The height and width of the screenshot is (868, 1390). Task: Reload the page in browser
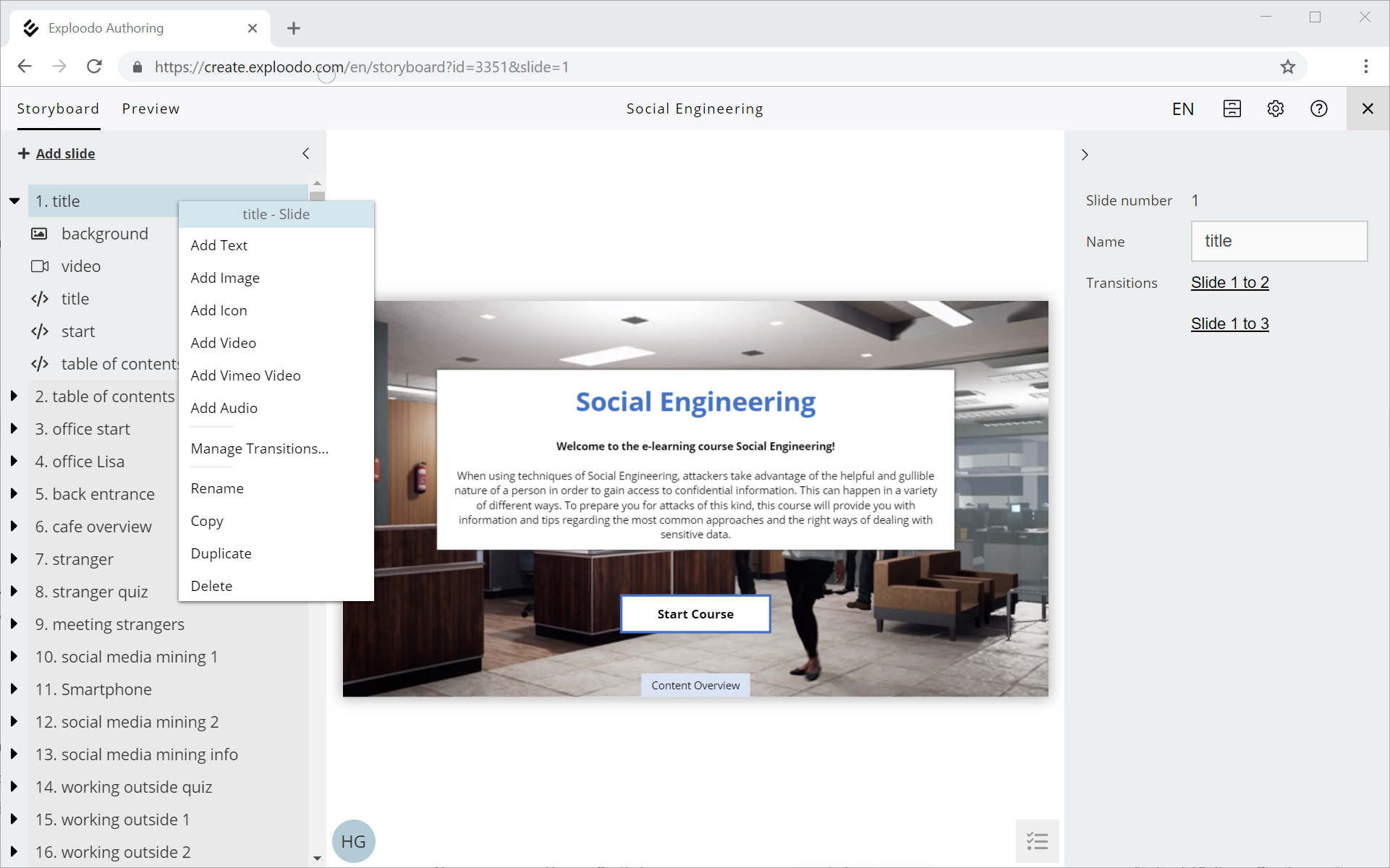coord(94,67)
